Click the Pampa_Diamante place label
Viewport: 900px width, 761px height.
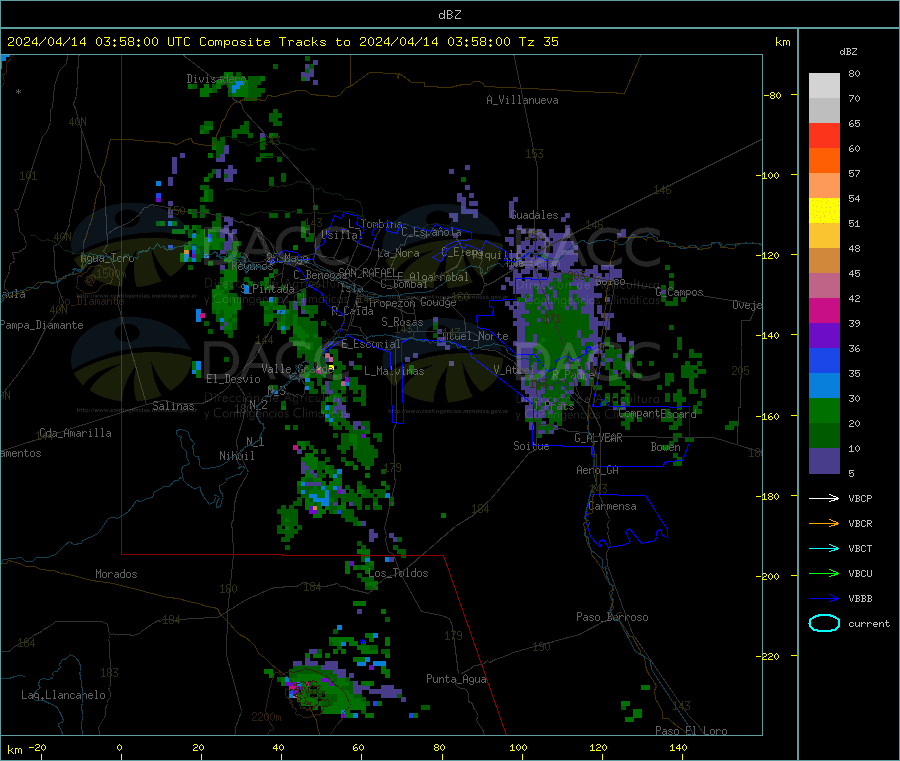(x=42, y=325)
